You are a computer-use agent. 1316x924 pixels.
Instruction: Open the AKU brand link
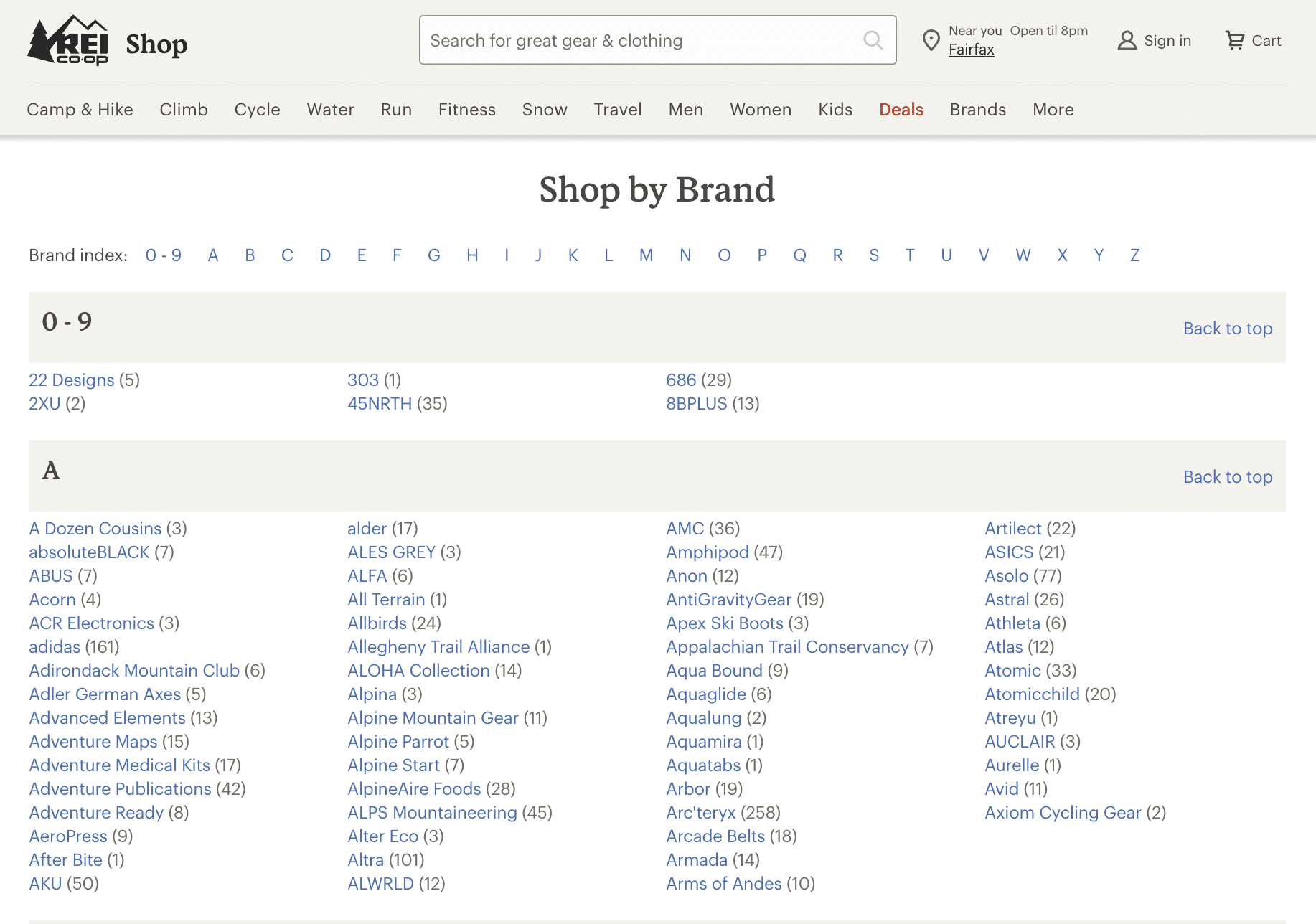tap(45, 883)
